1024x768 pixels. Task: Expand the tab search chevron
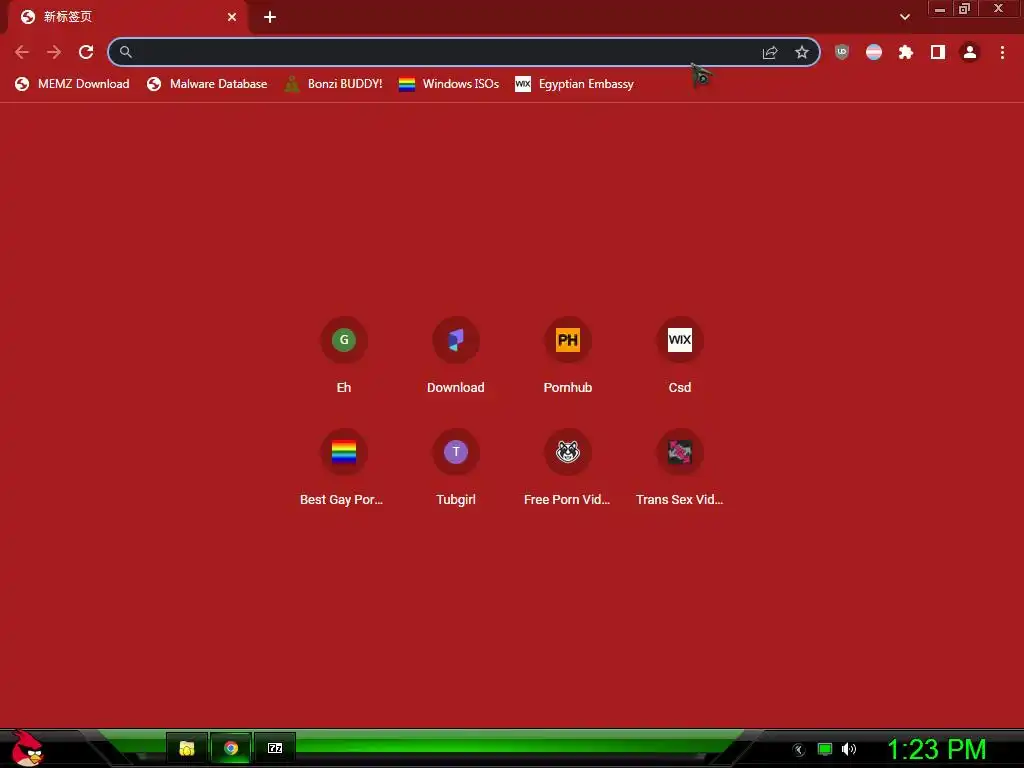pos(904,17)
